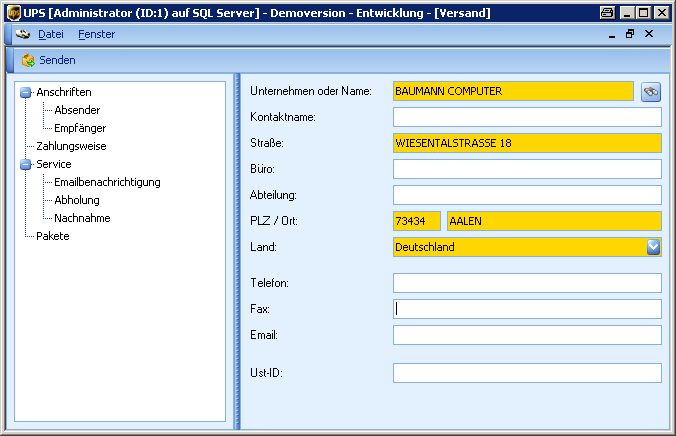Click the UPS shield icon in title bar
Screen dimensions: 676x436
point(14,13)
